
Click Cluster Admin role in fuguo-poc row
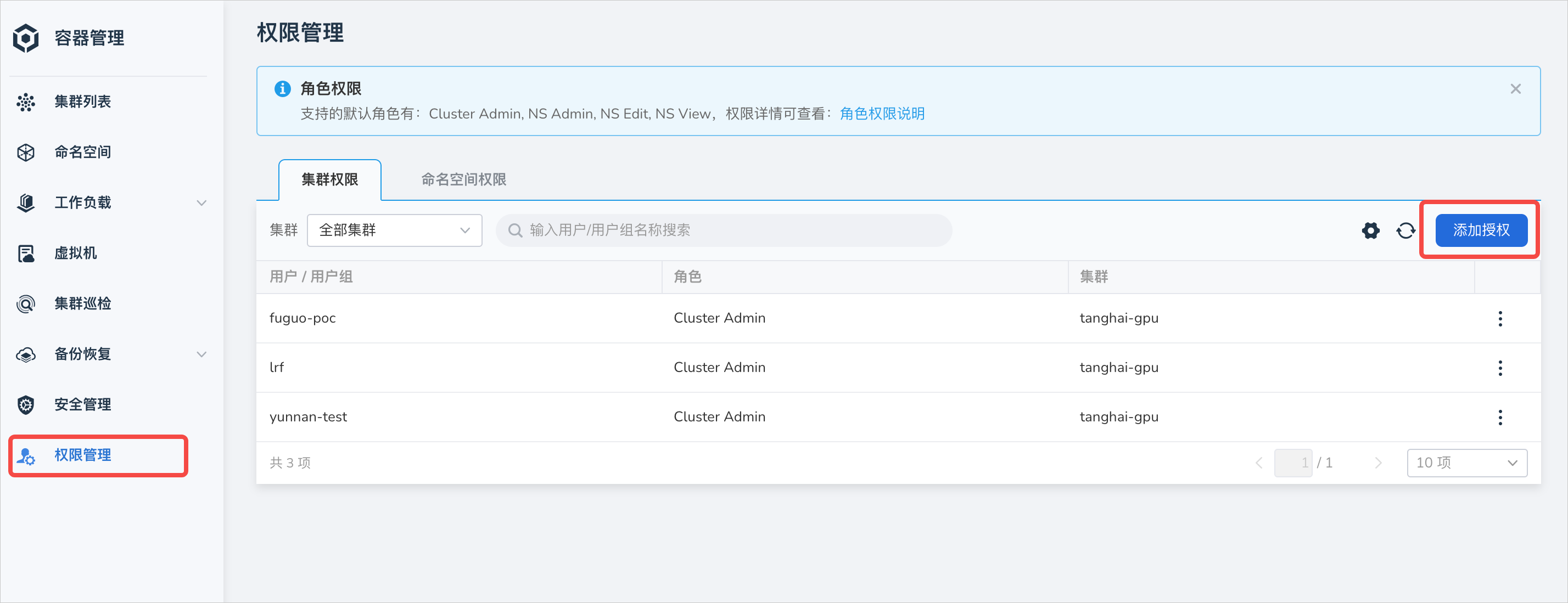(x=719, y=318)
